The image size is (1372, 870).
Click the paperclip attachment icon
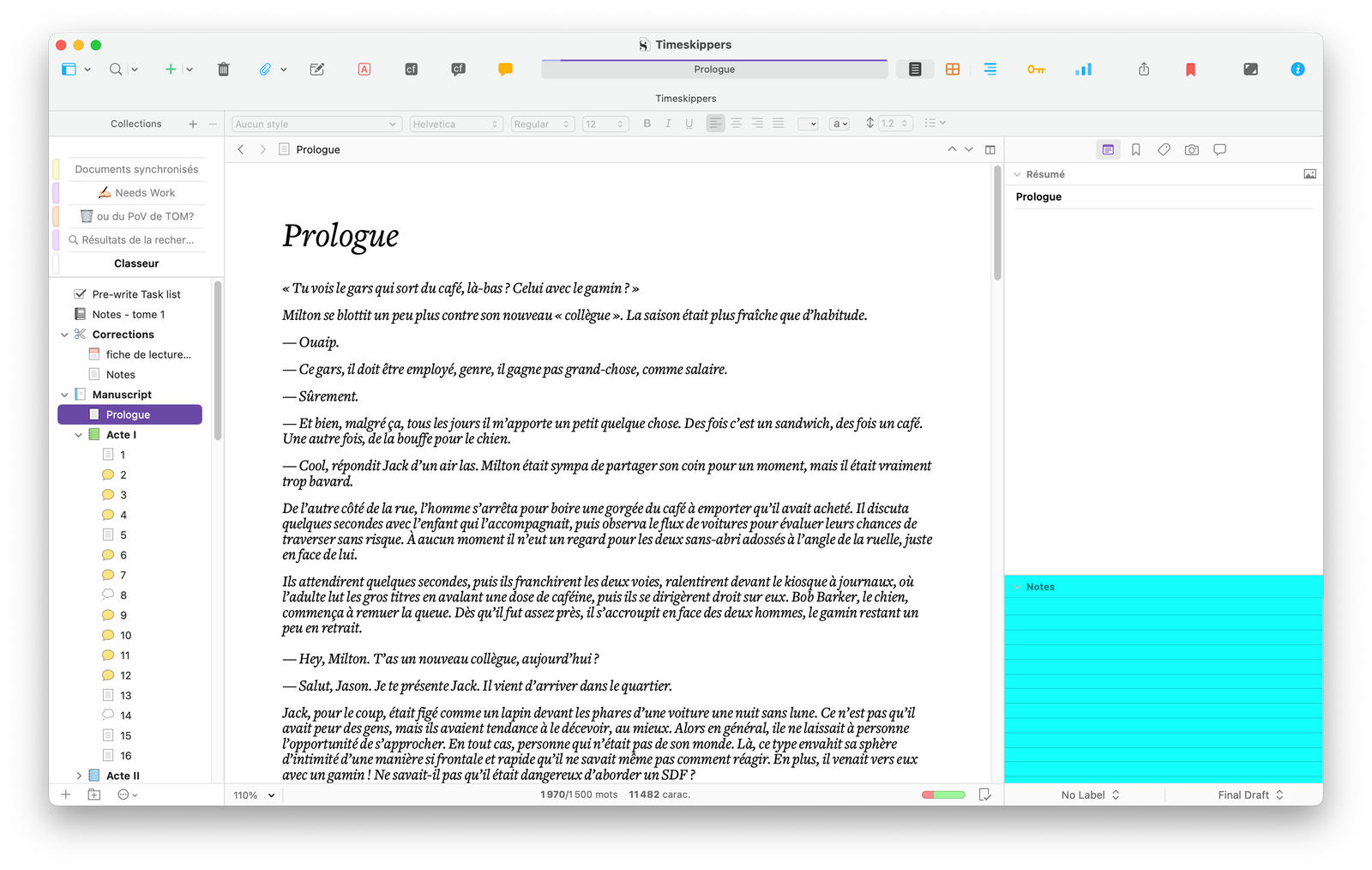(265, 69)
